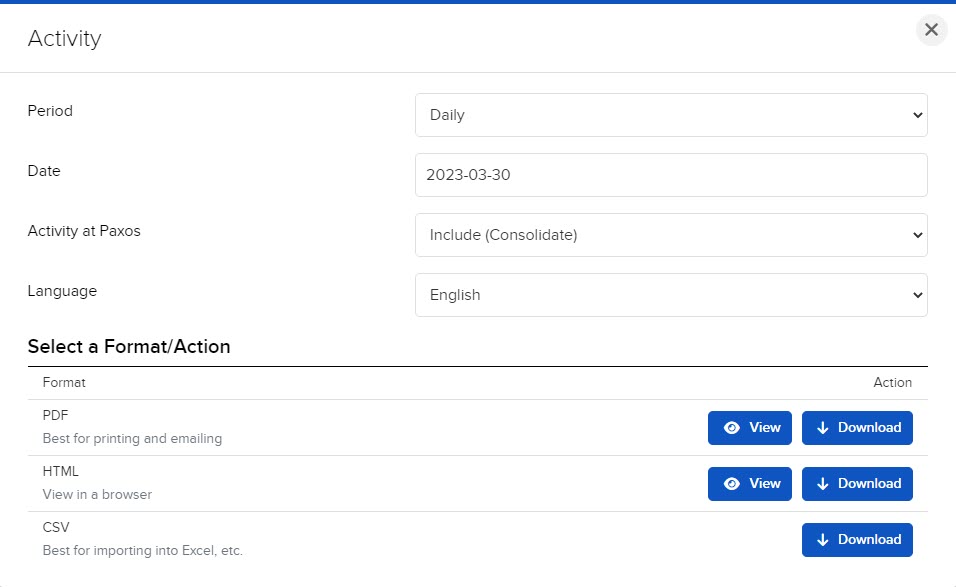956x587 pixels.
Task: Open the Period dropdown showing Daily
Action: pos(670,115)
